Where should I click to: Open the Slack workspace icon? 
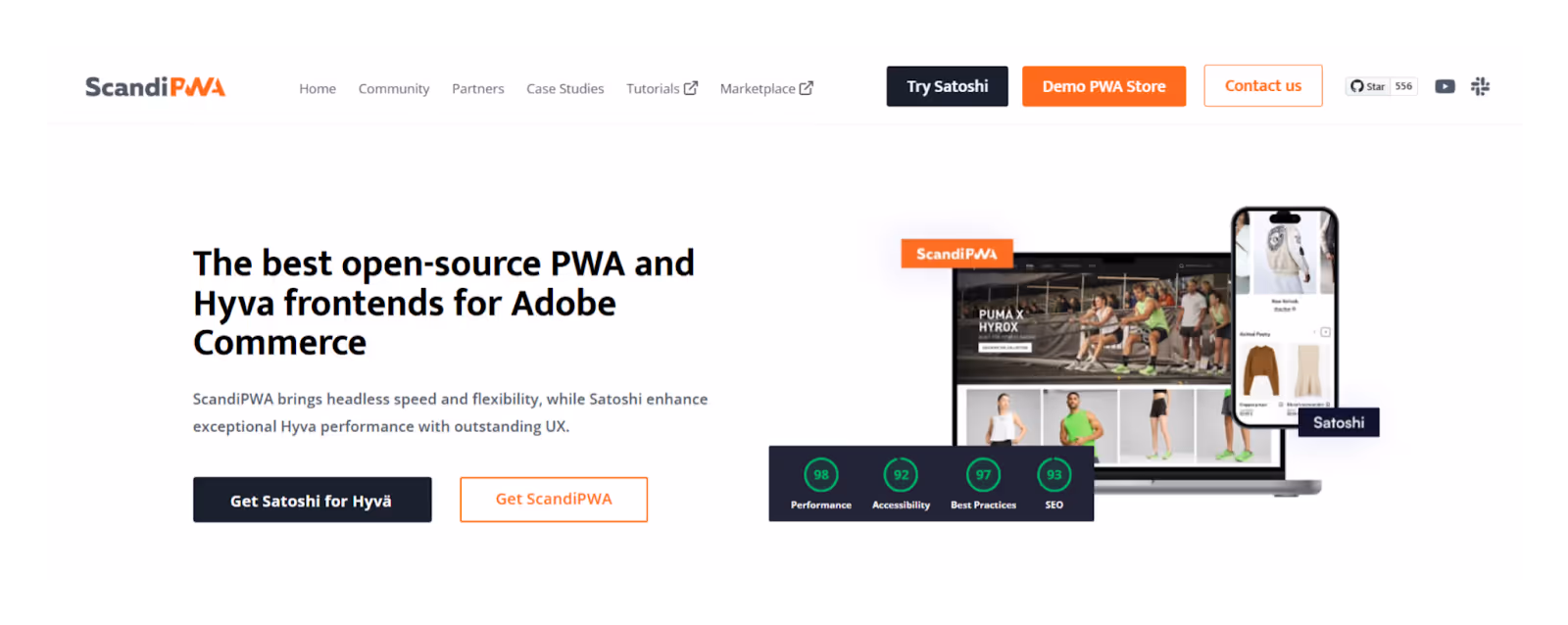[1480, 86]
